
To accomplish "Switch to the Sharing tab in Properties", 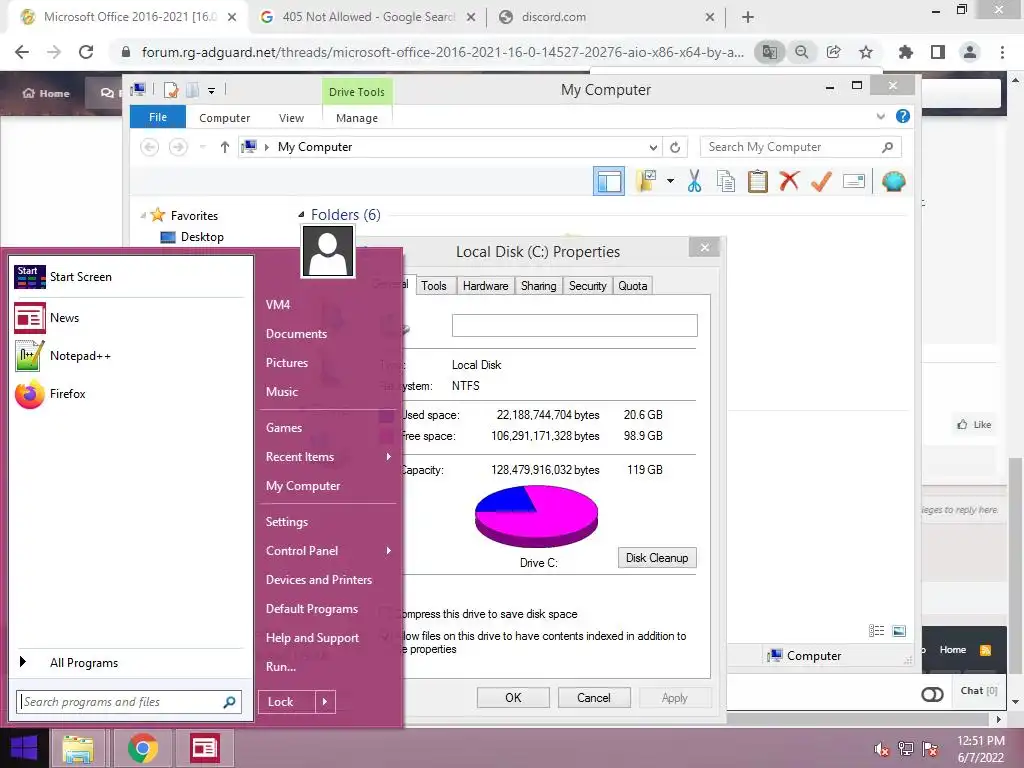I will tap(539, 285).
